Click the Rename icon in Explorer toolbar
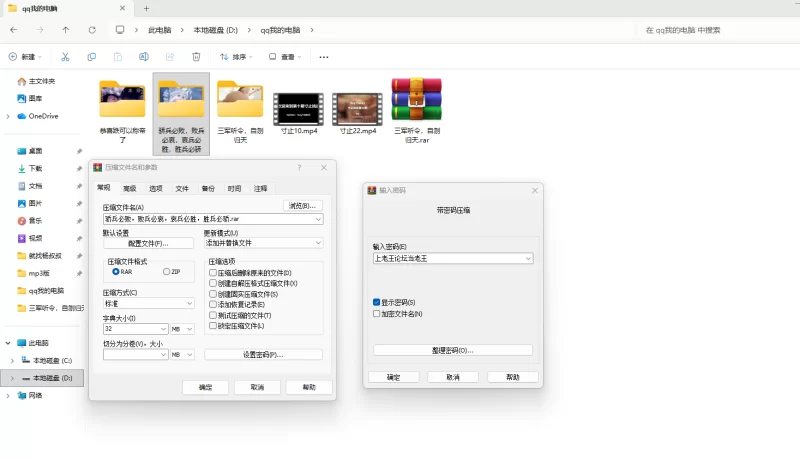This screenshot has width=800, height=459. (x=144, y=57)
